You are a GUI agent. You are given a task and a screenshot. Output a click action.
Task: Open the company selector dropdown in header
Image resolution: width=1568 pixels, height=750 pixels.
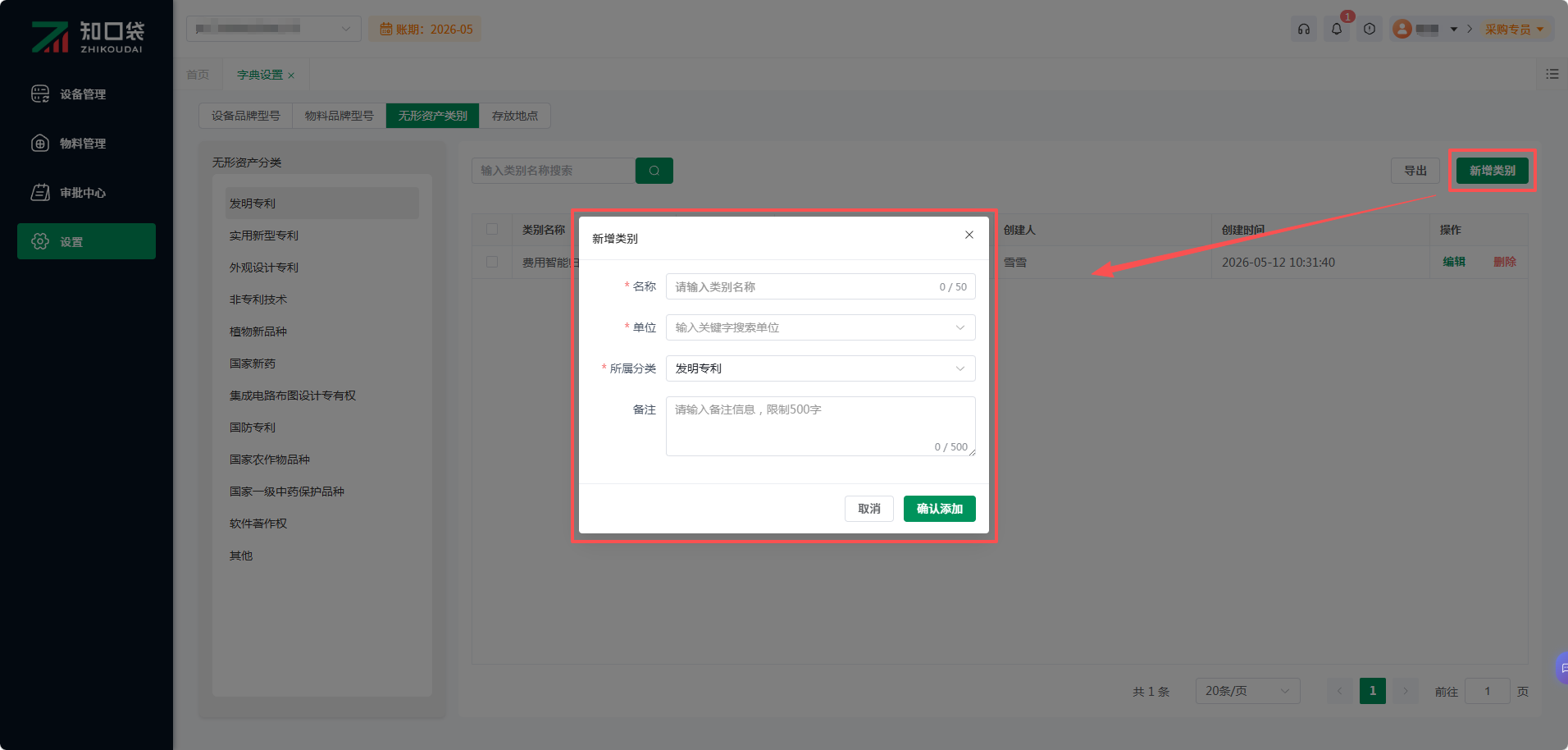point(274,29)
